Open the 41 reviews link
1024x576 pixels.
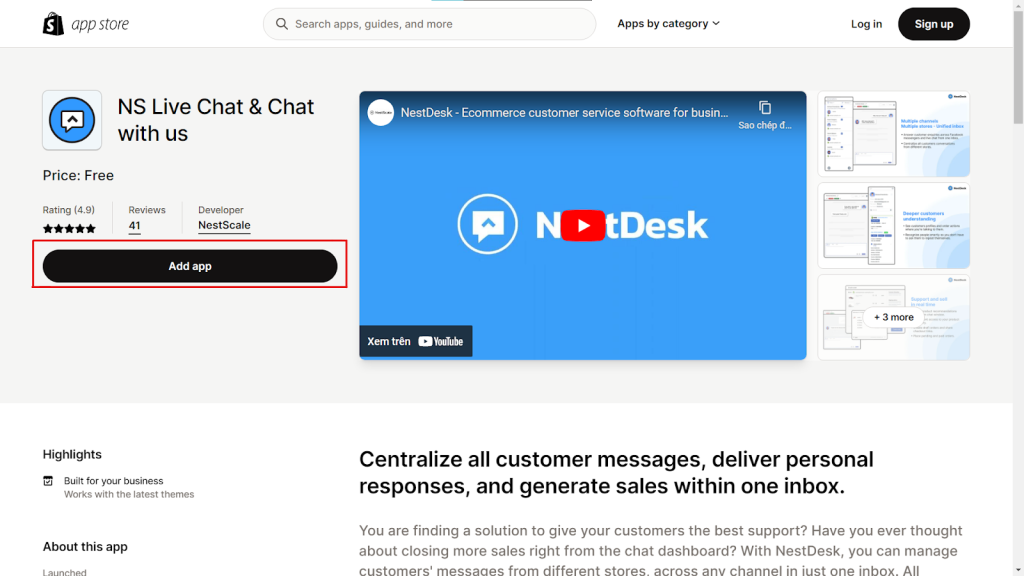(x=135, y=226)
